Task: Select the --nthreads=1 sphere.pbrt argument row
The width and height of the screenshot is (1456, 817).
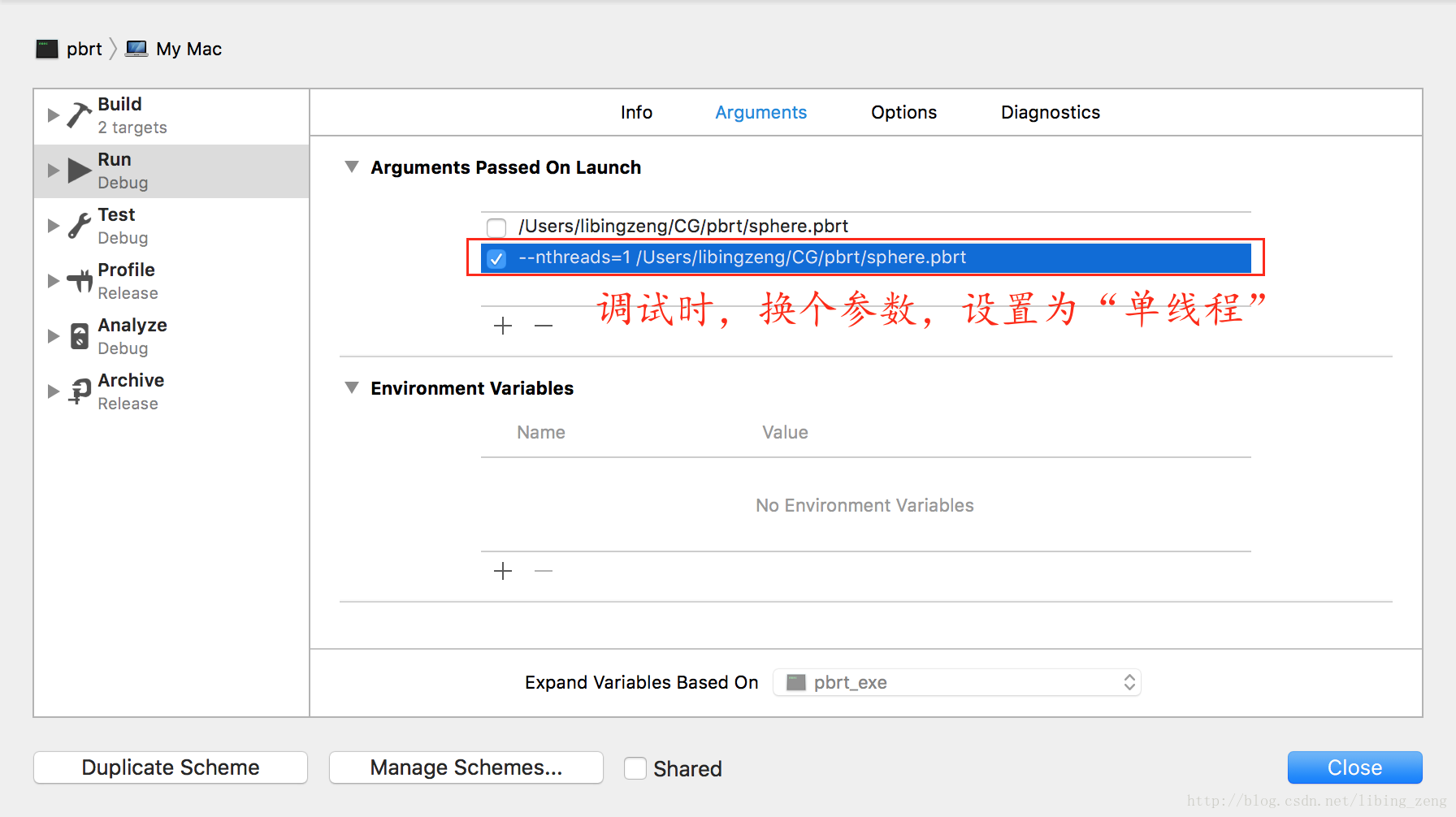Action: click(865, 258)
